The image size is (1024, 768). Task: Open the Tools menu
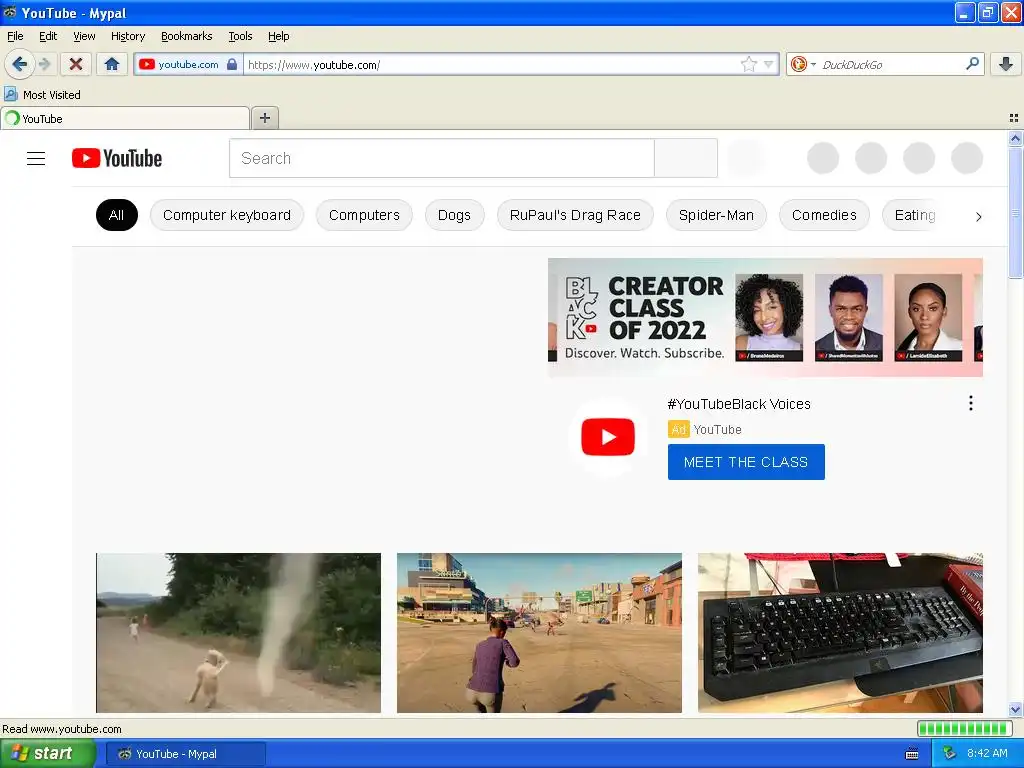pyautogui.click(x=240, y=36)
